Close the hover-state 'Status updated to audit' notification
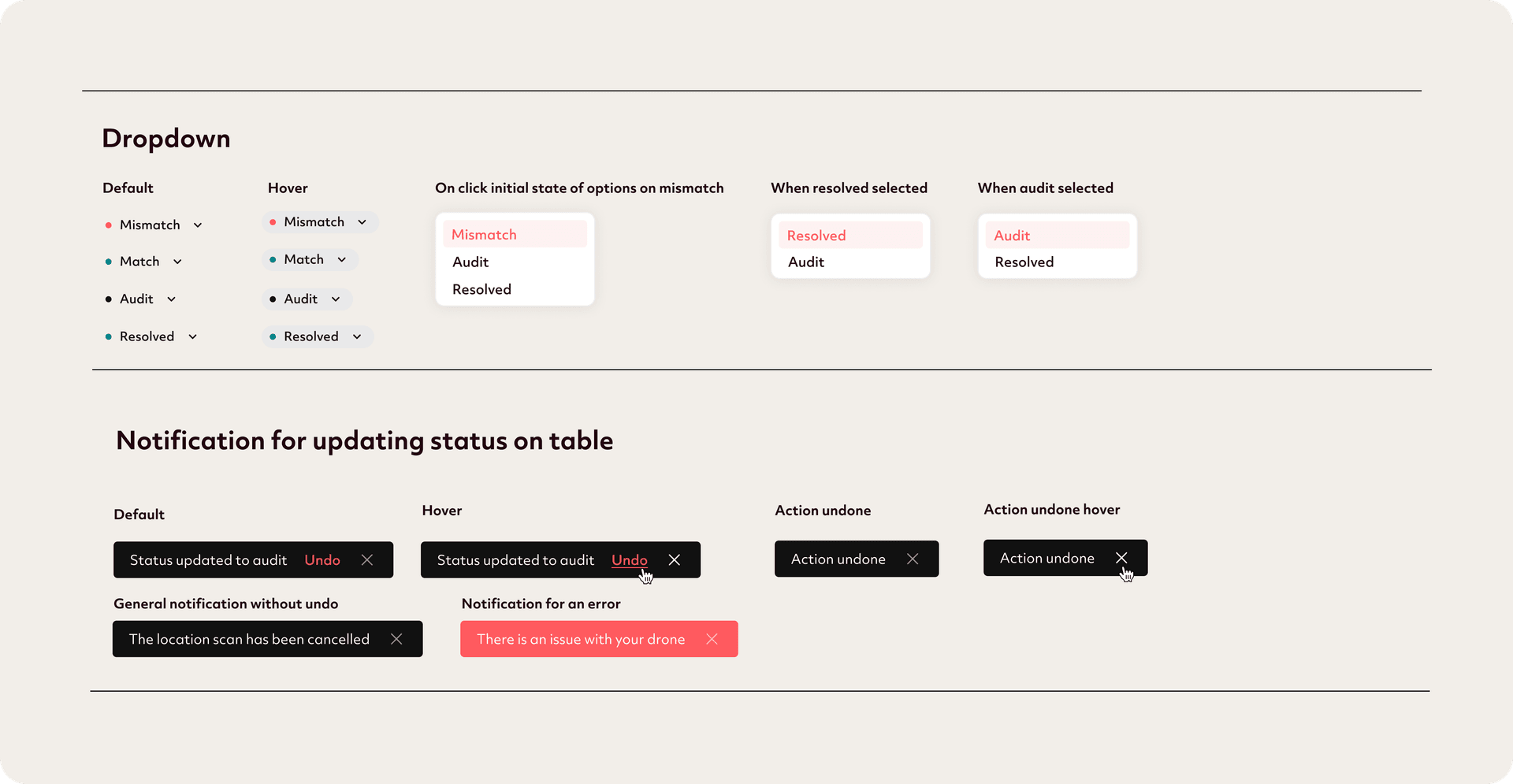1513x784 pixels. pyautogui.click(x=675, y=560)
